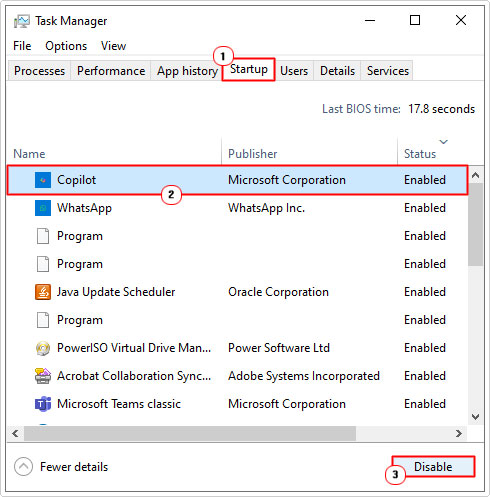Click the horizontal scrollbar thumb
Screen dimensions: 490x497
(190, 433)
